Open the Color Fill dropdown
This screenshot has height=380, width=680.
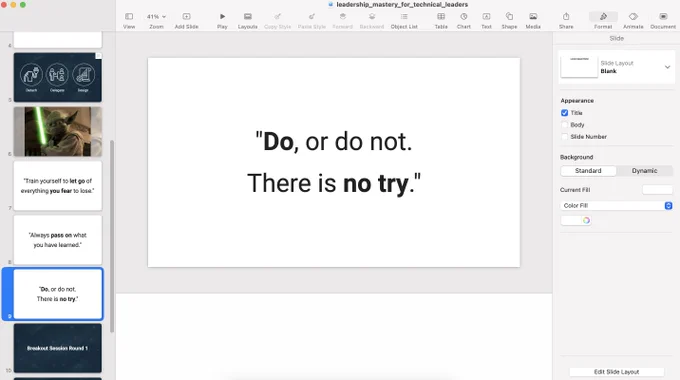616,206
